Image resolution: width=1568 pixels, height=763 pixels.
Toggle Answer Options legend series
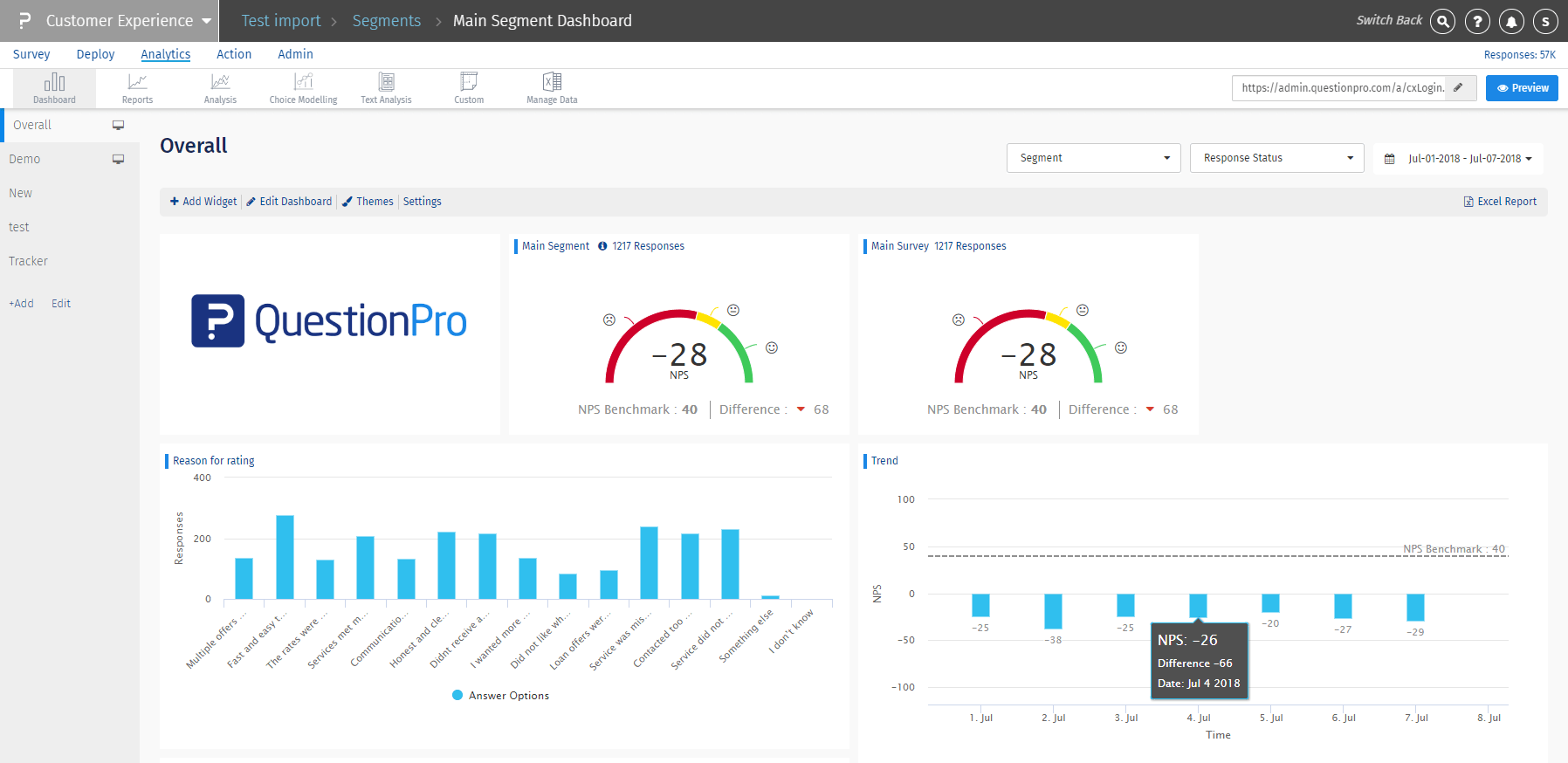click(x=501, y=696)
